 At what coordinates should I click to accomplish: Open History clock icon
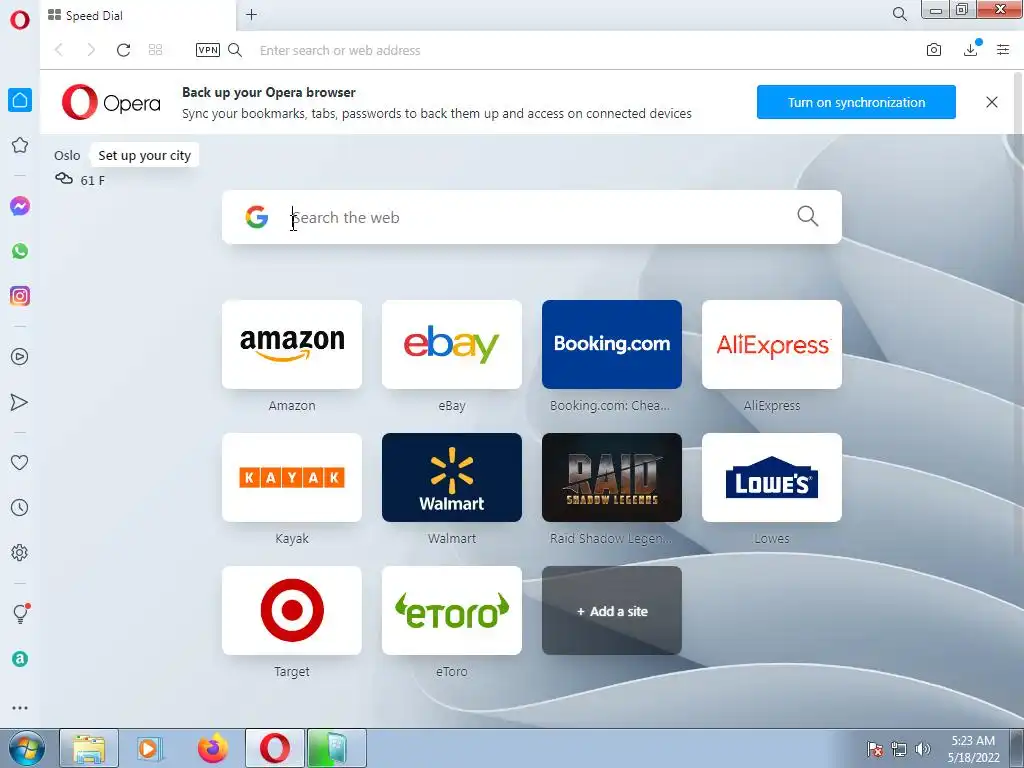(20, 507)
